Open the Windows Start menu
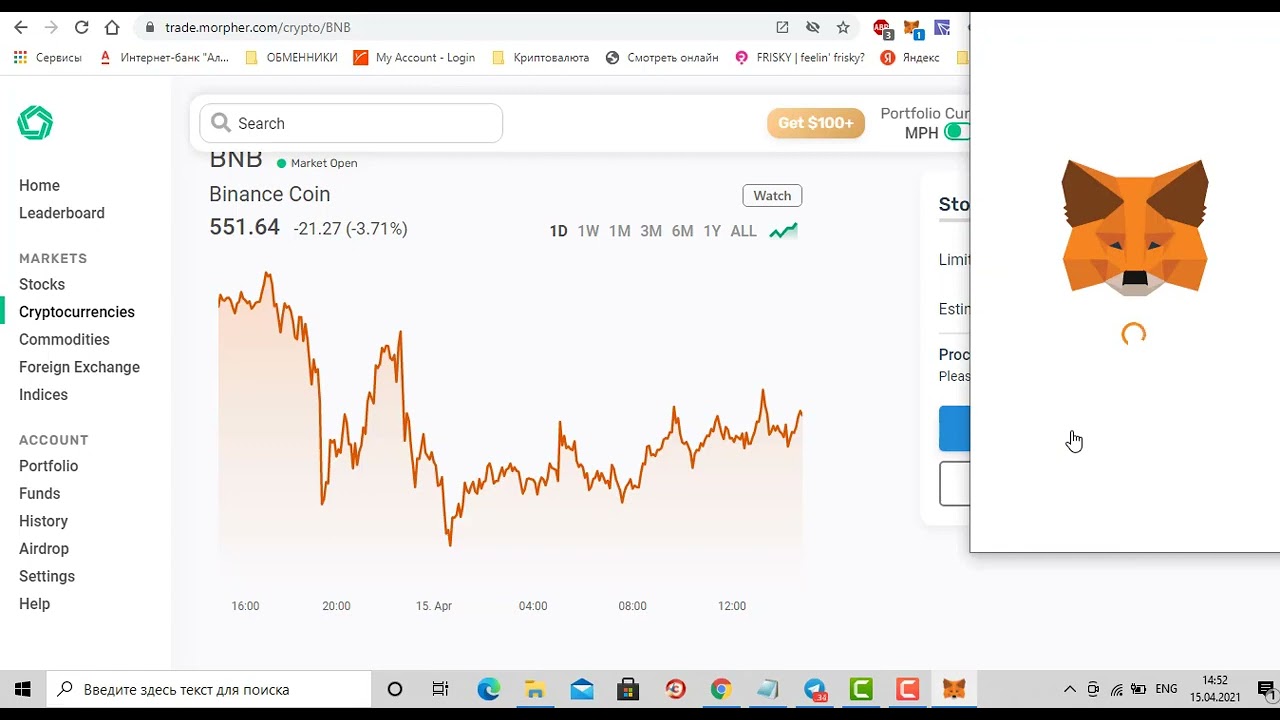 tap(22, 689)
